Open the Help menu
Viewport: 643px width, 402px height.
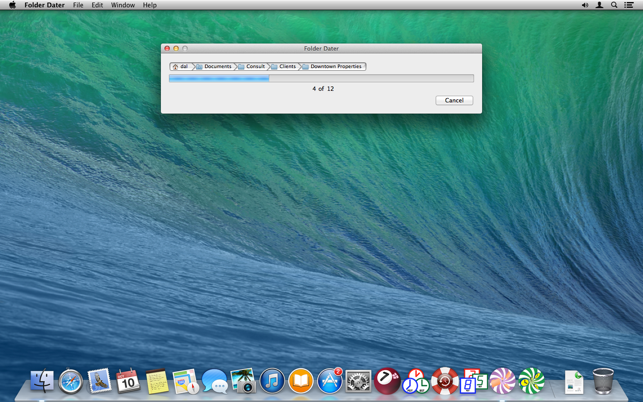pyautogui.click(x=150, y=5)
